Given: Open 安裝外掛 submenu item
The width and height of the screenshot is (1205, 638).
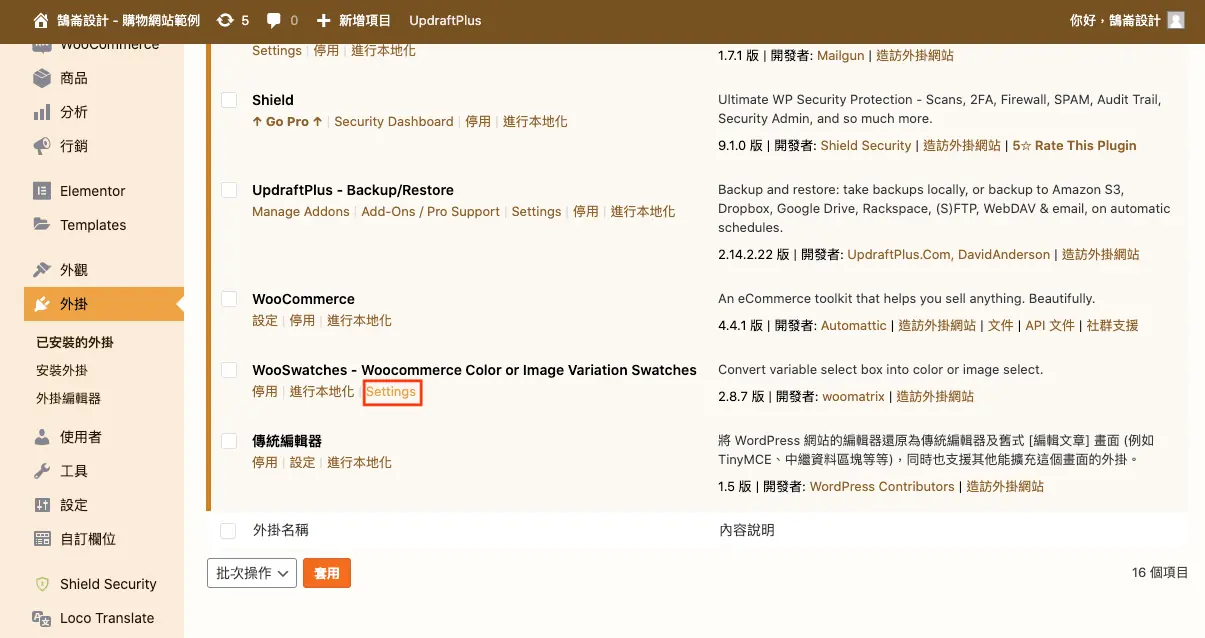Looking at the screenshot, I should coord(62,370).
